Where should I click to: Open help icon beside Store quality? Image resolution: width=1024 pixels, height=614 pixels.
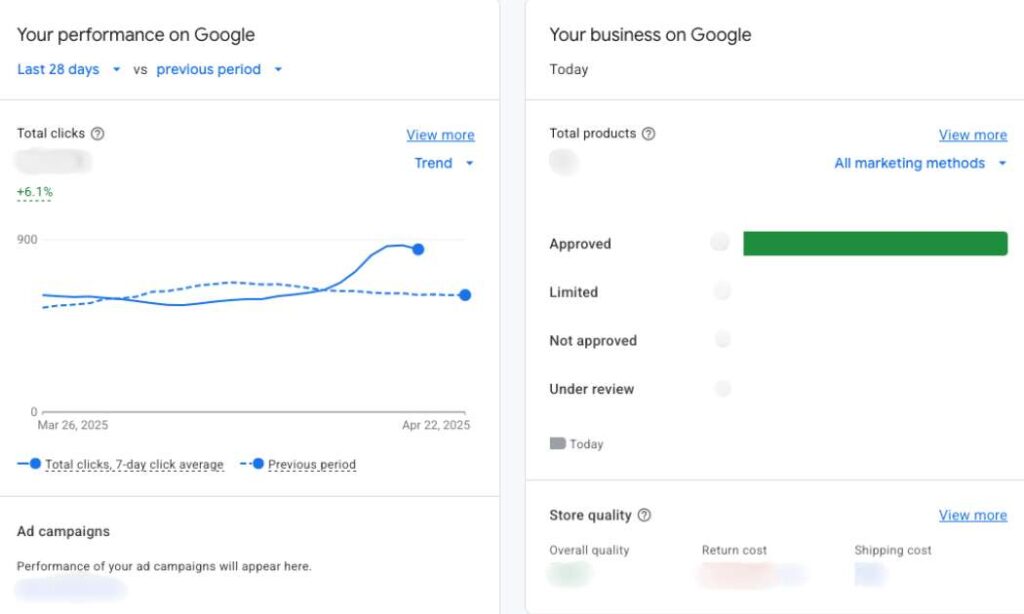click(x=644, y=515)
